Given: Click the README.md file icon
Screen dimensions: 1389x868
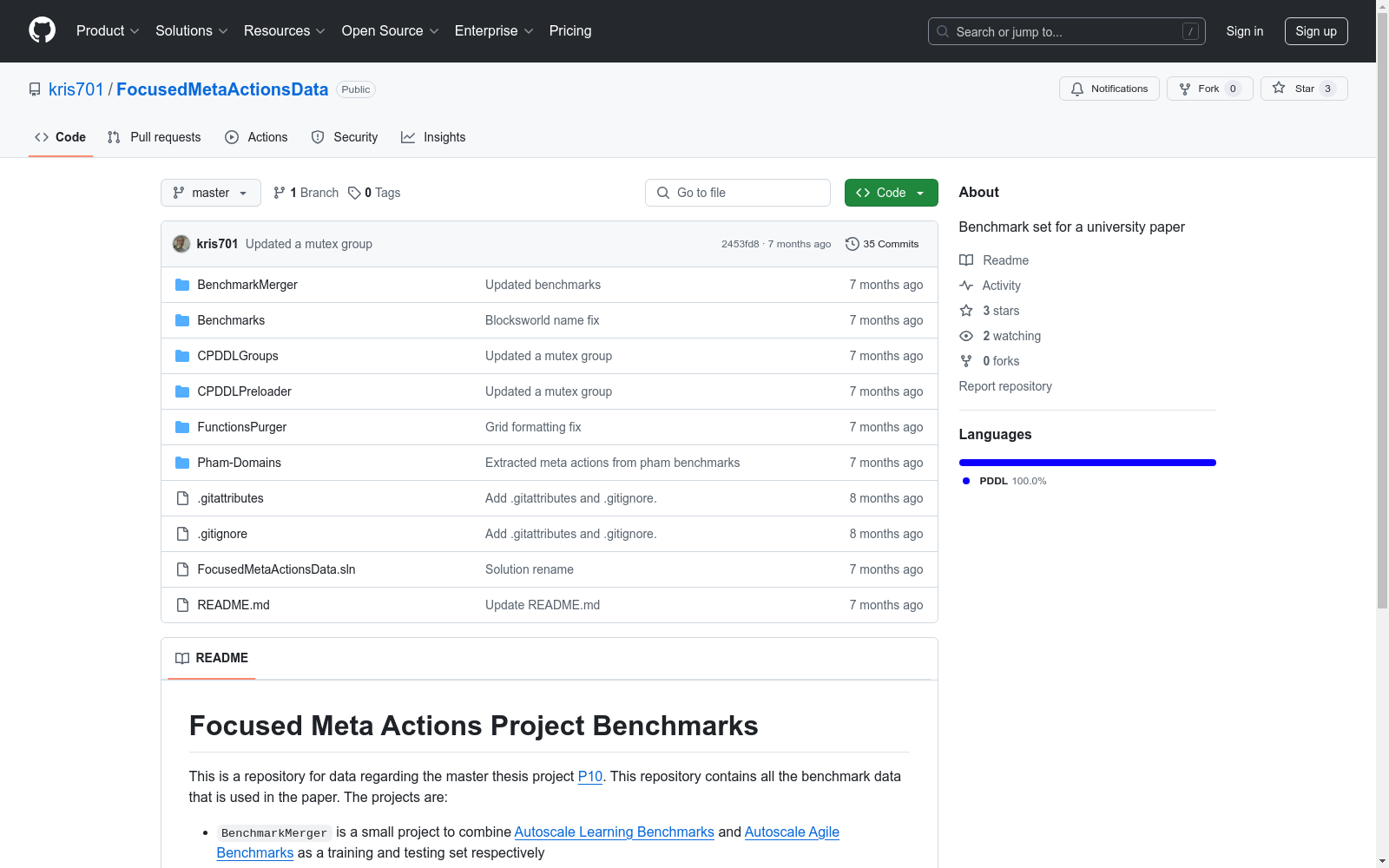Looking at the screenshot, I should pyautogui.click(x=182, y=605).
